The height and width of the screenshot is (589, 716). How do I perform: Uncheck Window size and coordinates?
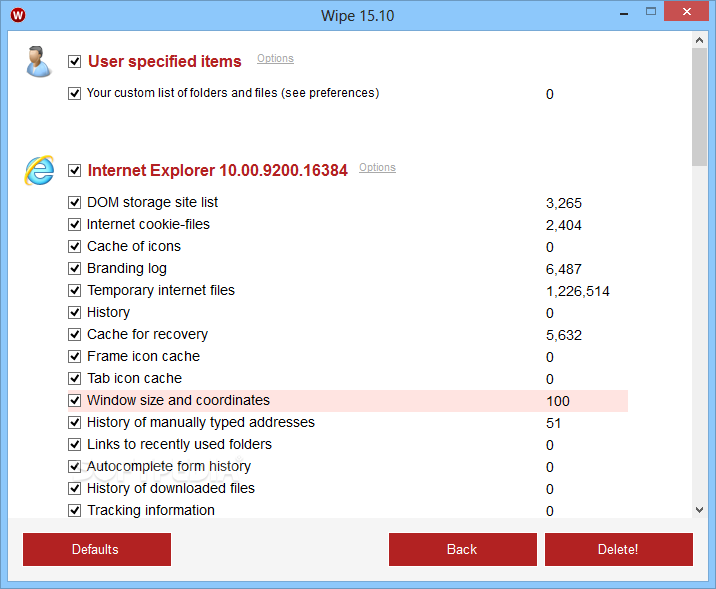74,400
